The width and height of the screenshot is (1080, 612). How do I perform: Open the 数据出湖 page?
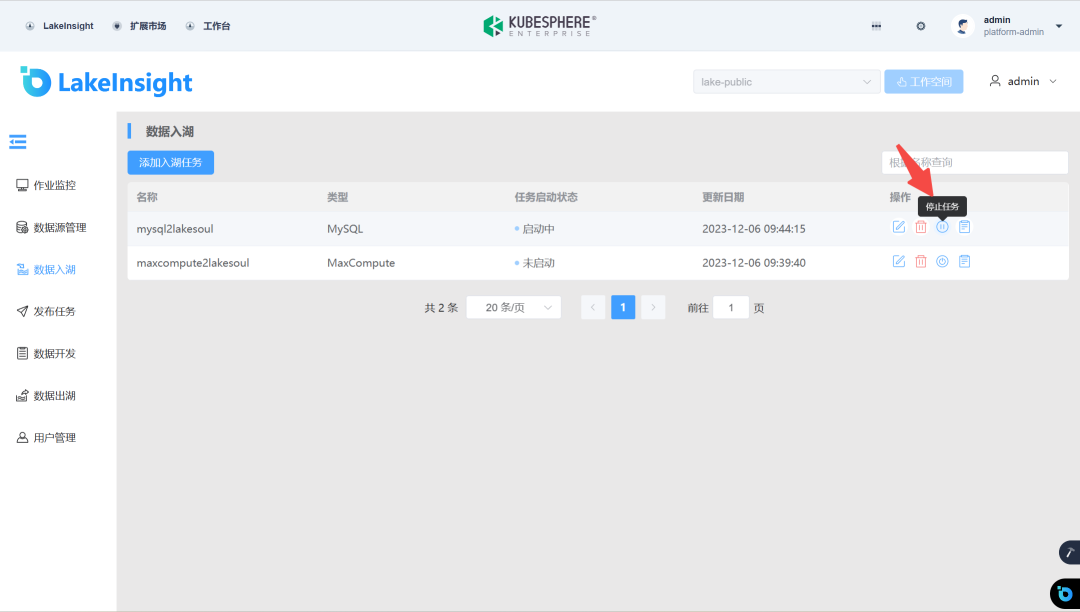46,396
